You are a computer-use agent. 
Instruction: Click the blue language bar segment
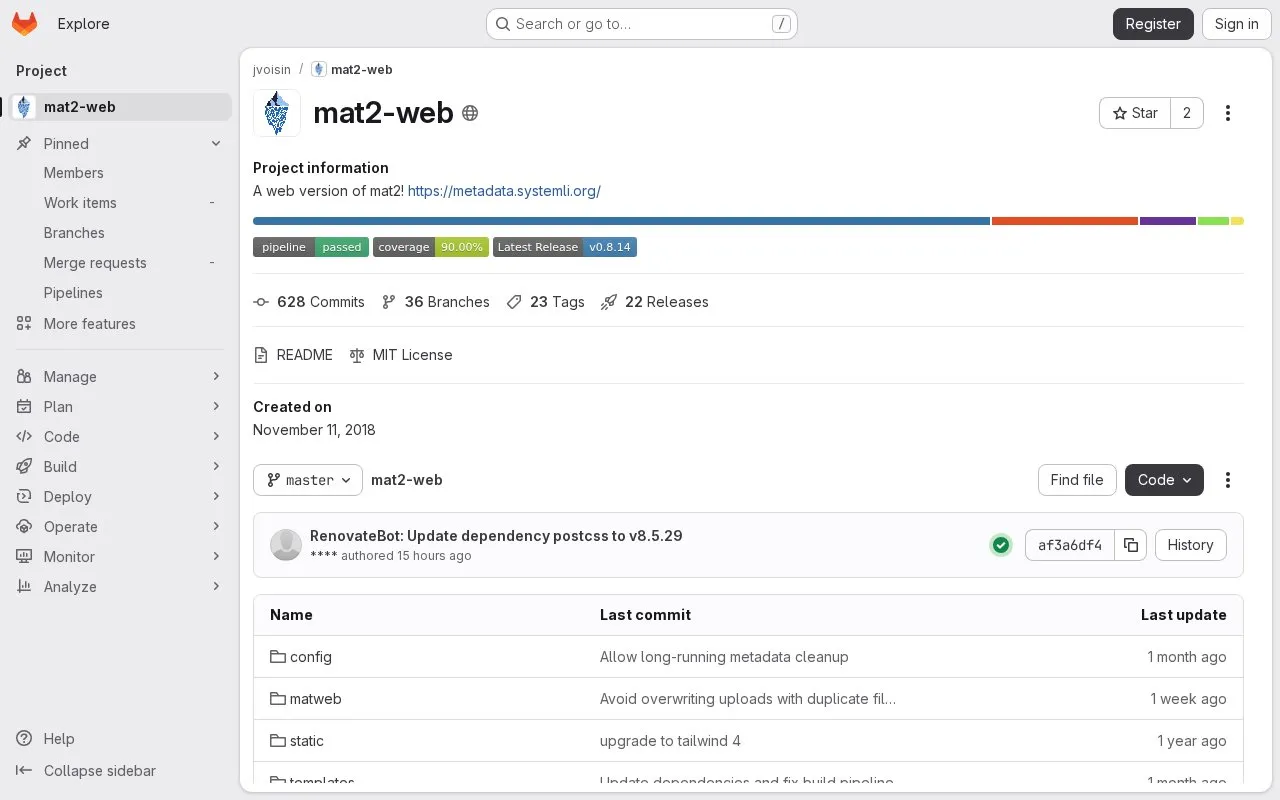(621, 221)
